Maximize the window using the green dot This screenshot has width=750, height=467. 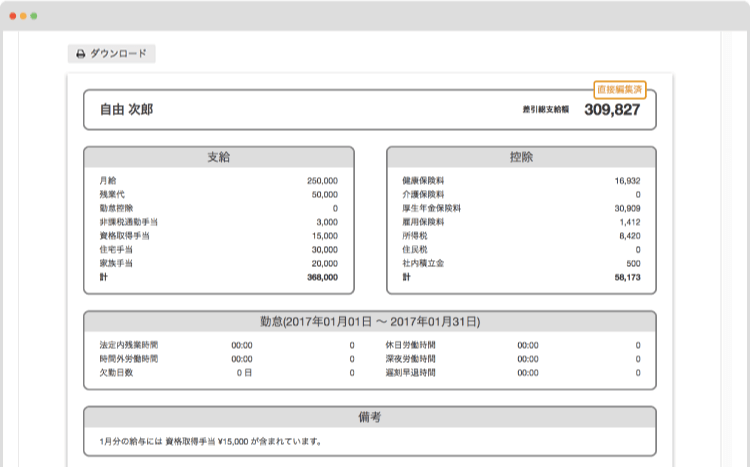pos(34,17)
